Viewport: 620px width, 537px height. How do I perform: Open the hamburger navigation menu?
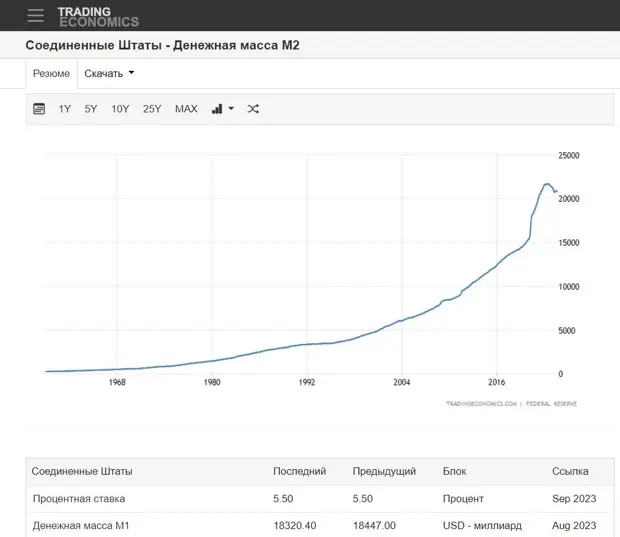coord(36,16)
